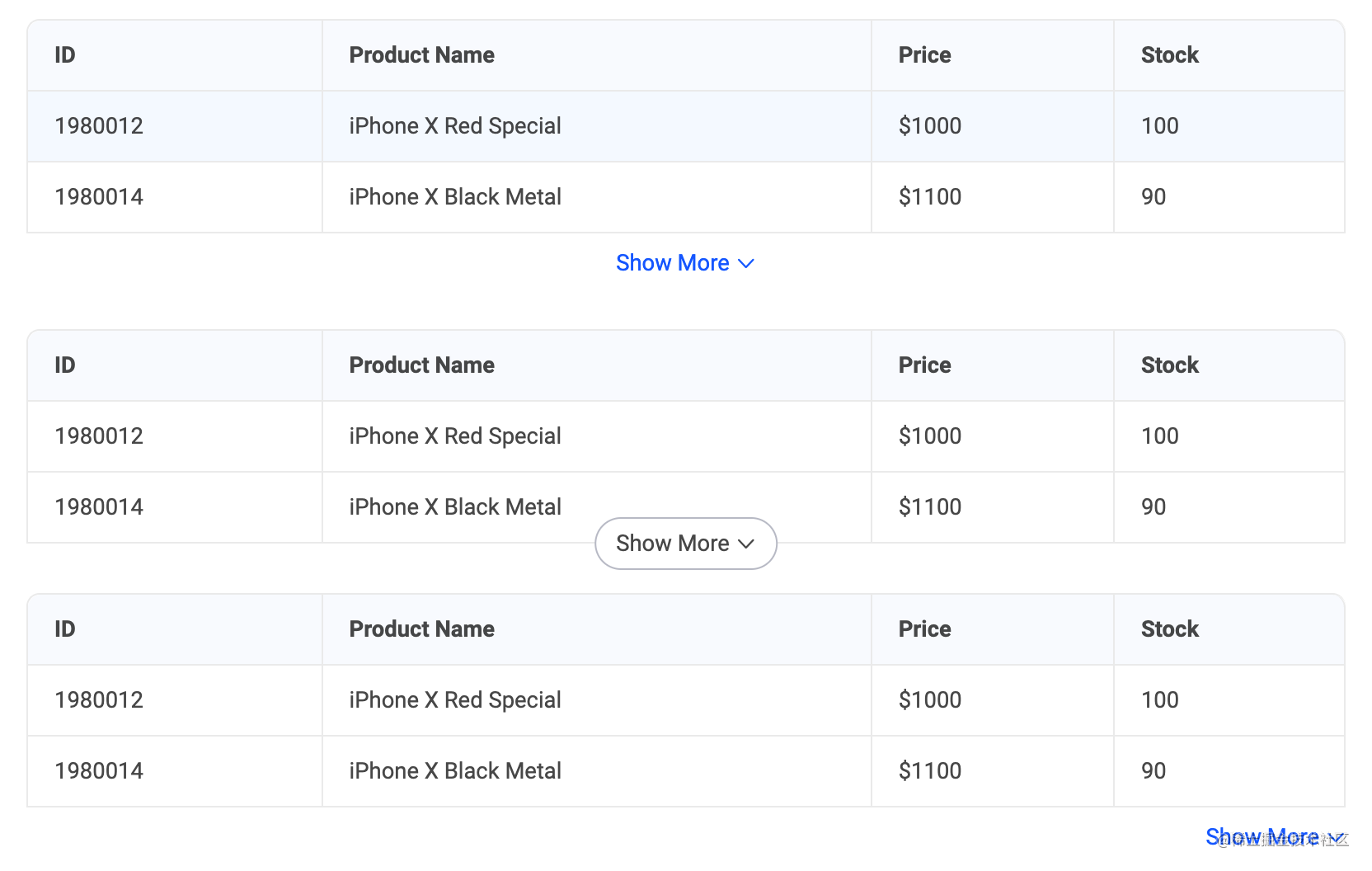Select iPhone X Red Special in second table
The image size is (1372, 871).
tap(455, 436)
